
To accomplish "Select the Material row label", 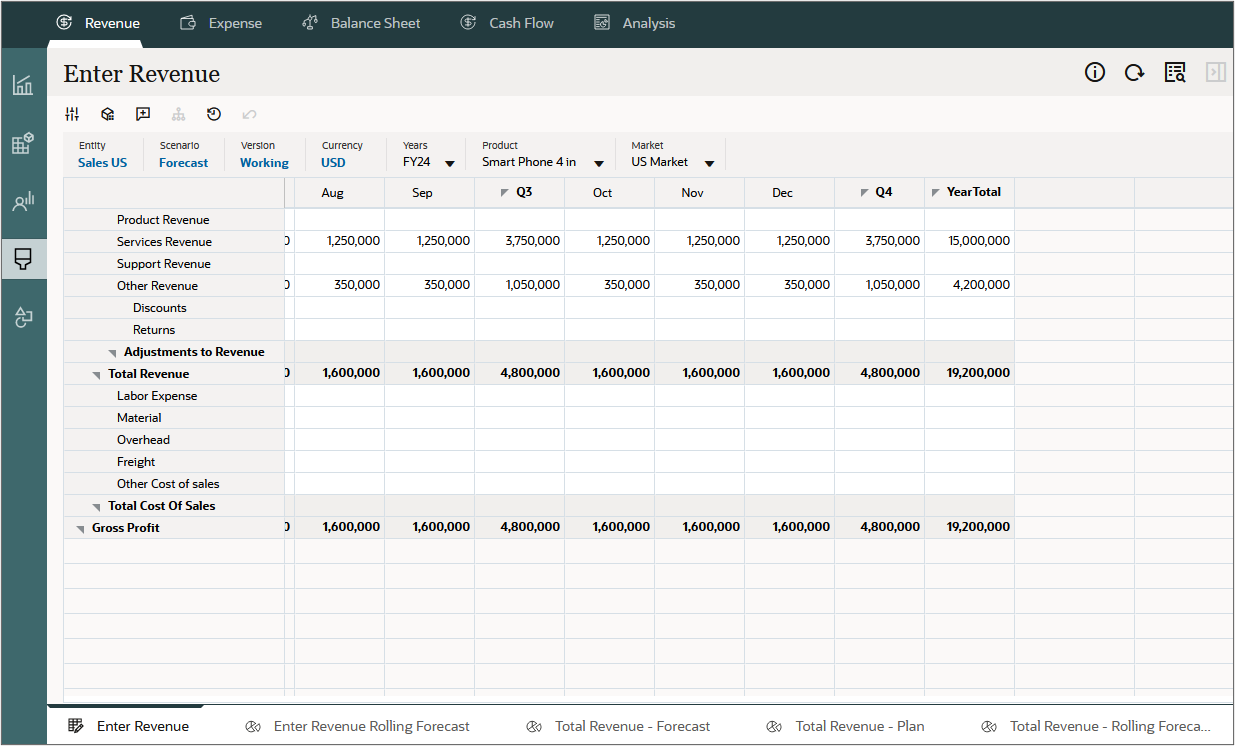I will [139, 417].
